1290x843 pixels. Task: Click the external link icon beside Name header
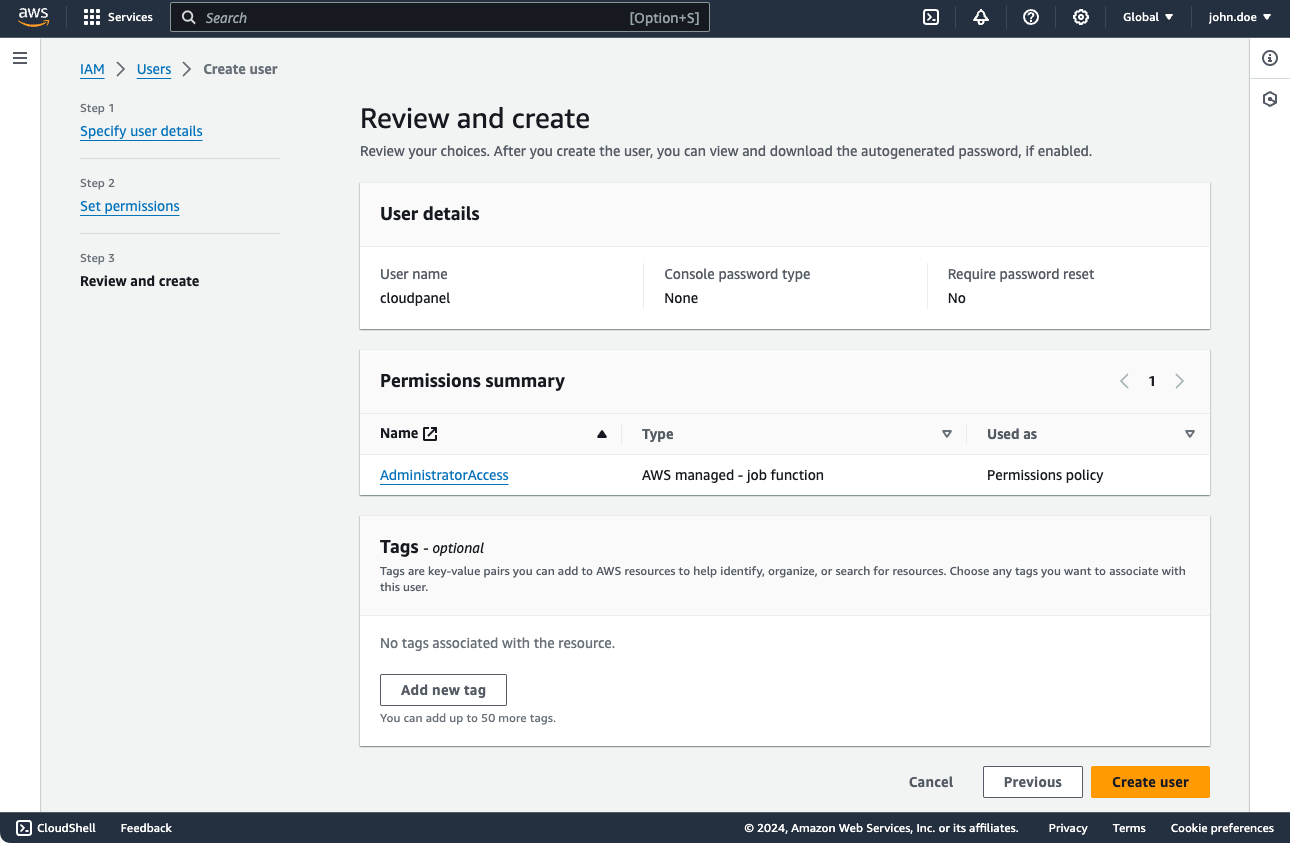point(430,433)
